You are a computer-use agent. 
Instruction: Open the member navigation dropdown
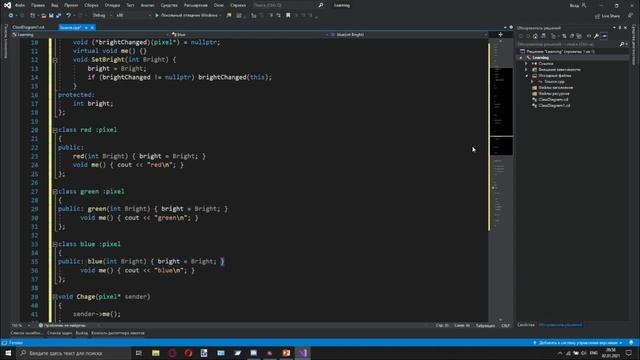[408, 35]
